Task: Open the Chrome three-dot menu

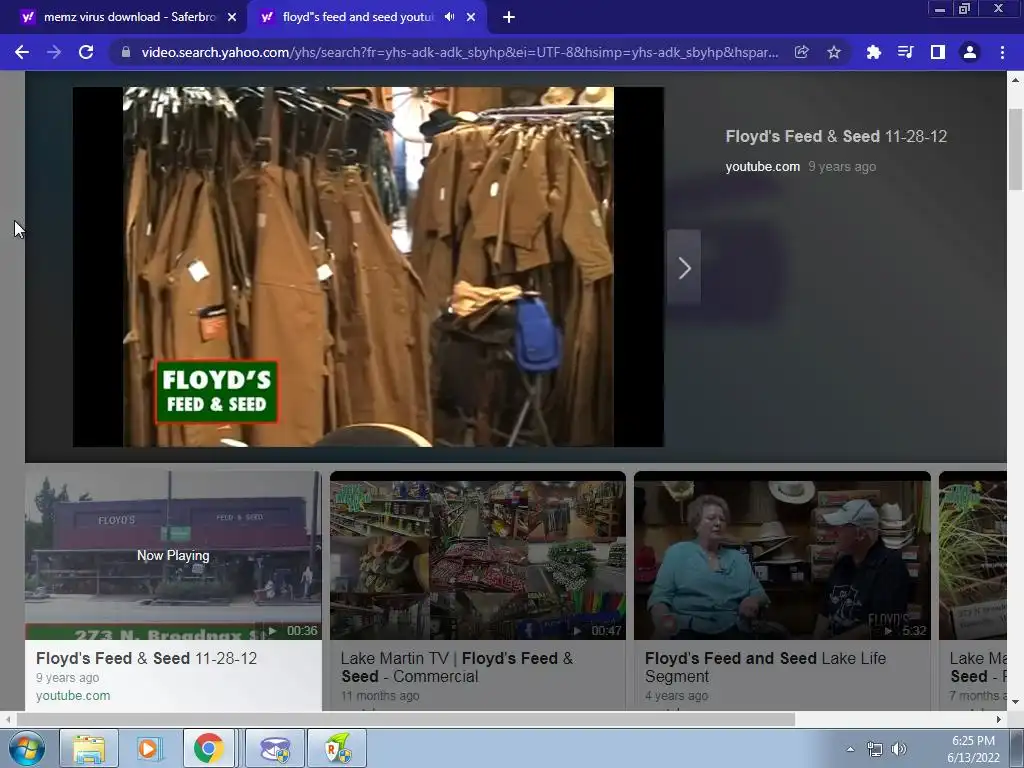Action: pos(1002,52)
